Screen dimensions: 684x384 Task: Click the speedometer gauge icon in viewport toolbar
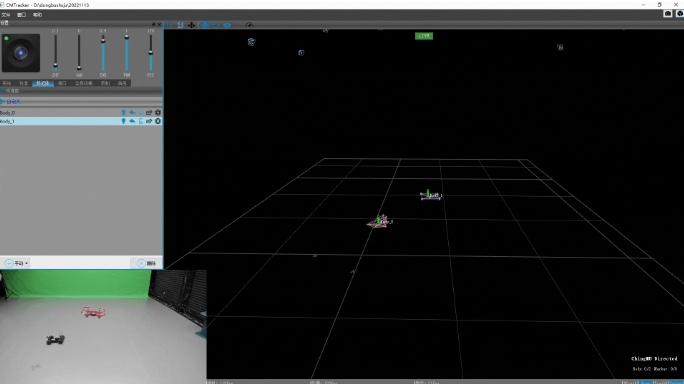[x=249, y=25]
